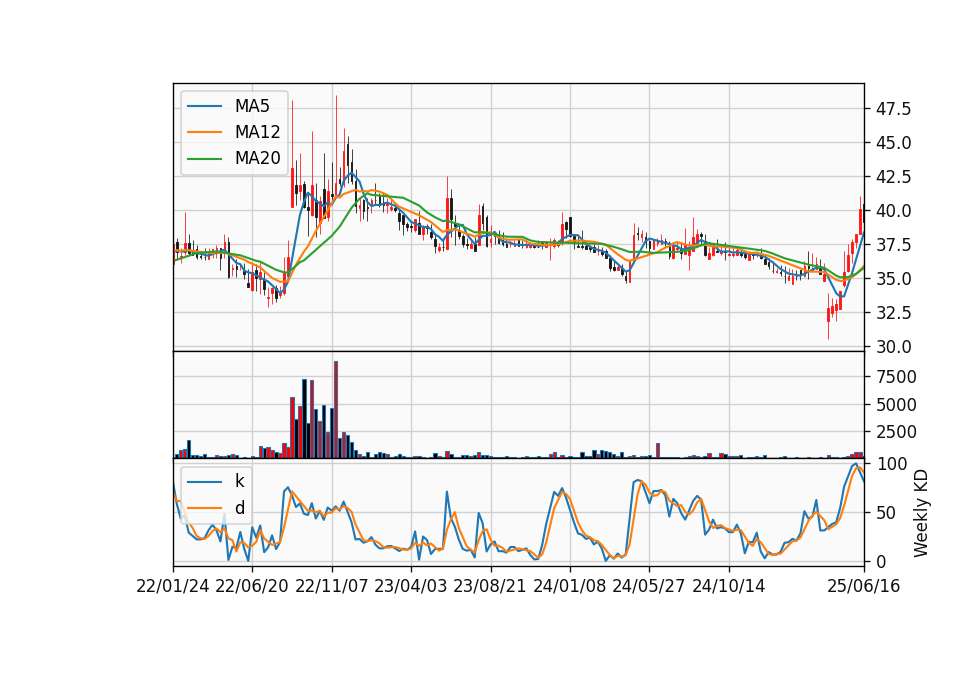Click the 40.0 price axis label
This screenshot has width=960, height=690.
894,211
